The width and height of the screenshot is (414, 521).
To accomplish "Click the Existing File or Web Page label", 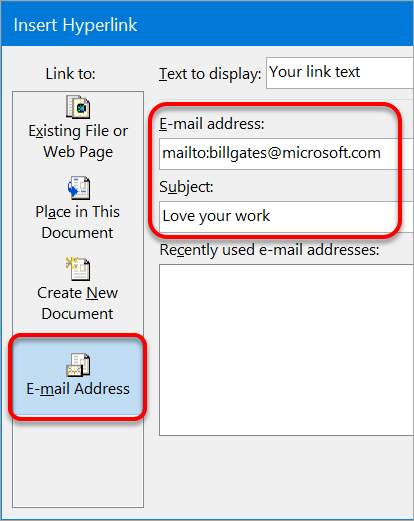I will (x=78, y=141).
